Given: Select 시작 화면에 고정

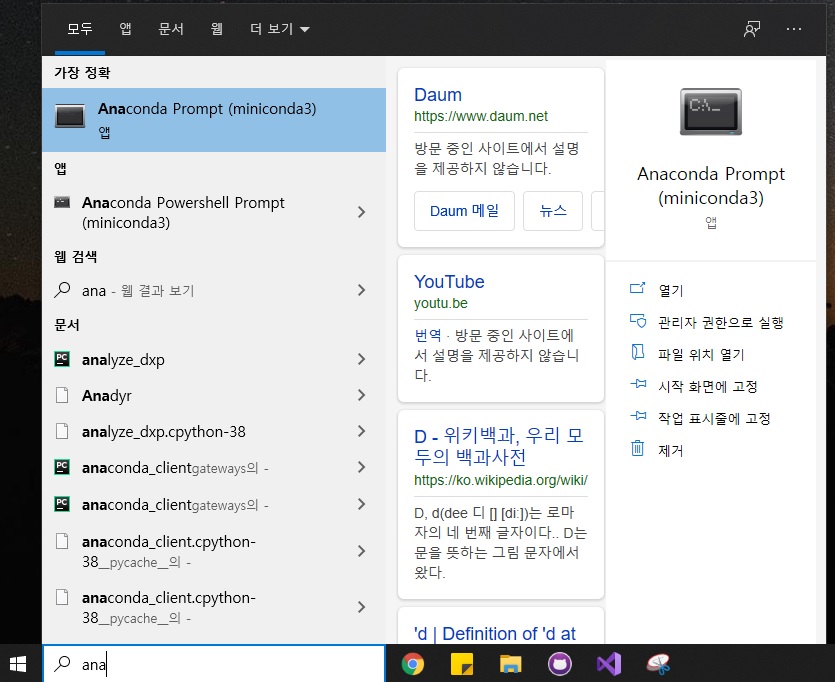Looking at the screenshot, I should (x=708, y=386).
